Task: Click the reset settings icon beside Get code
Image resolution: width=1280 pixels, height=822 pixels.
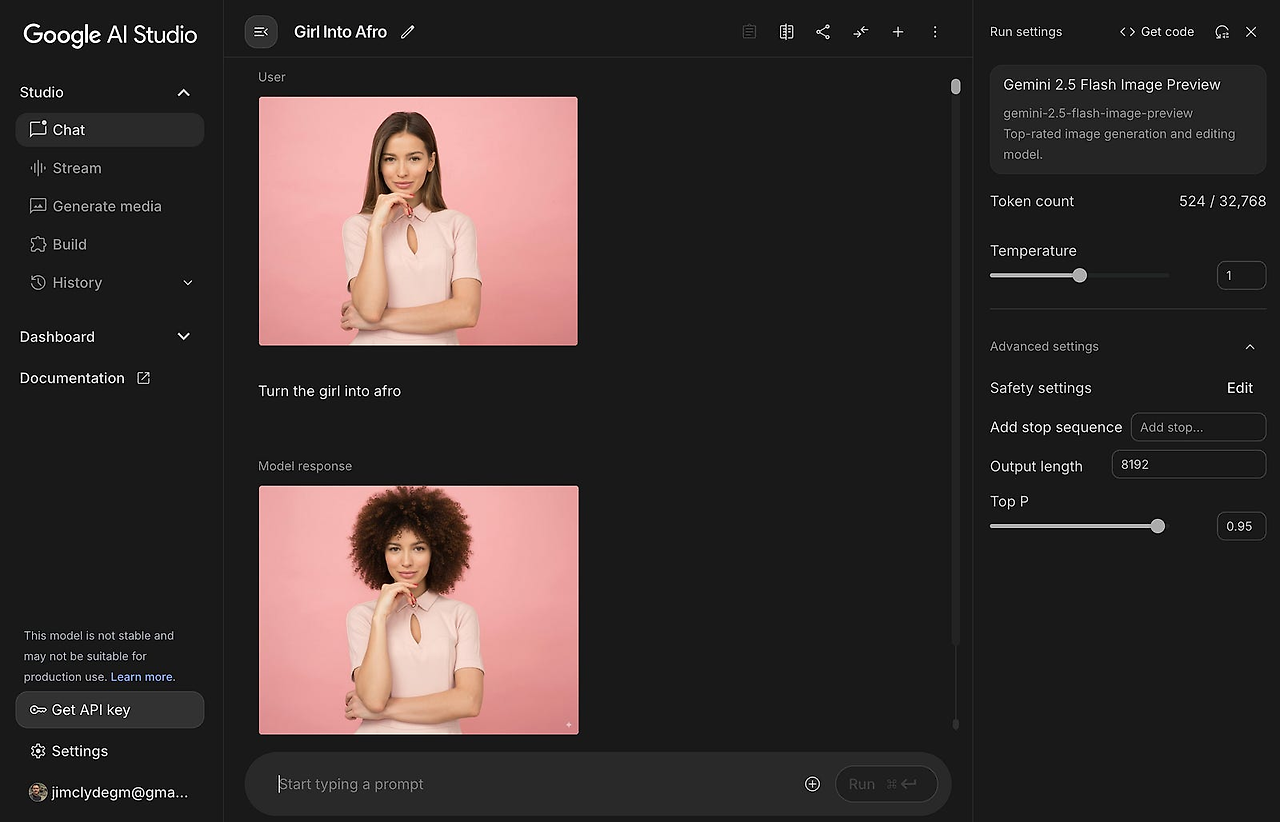Action: point(1222,32)
